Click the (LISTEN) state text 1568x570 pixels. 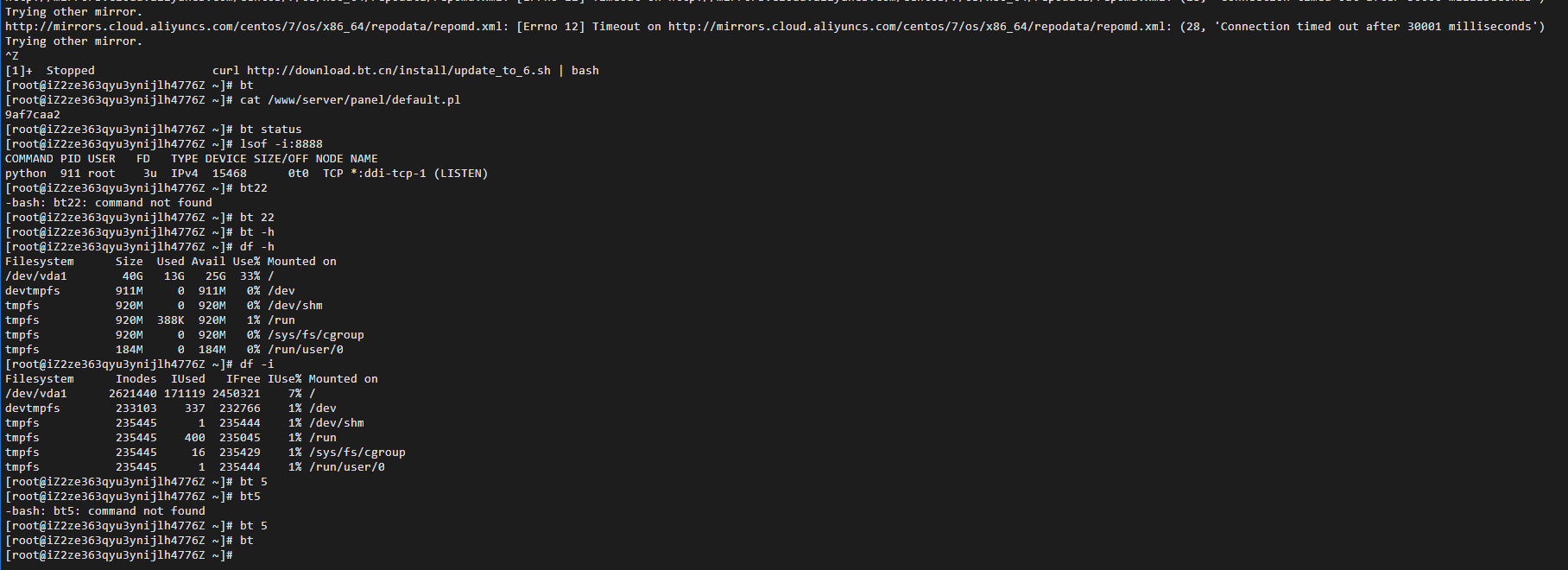461,174
